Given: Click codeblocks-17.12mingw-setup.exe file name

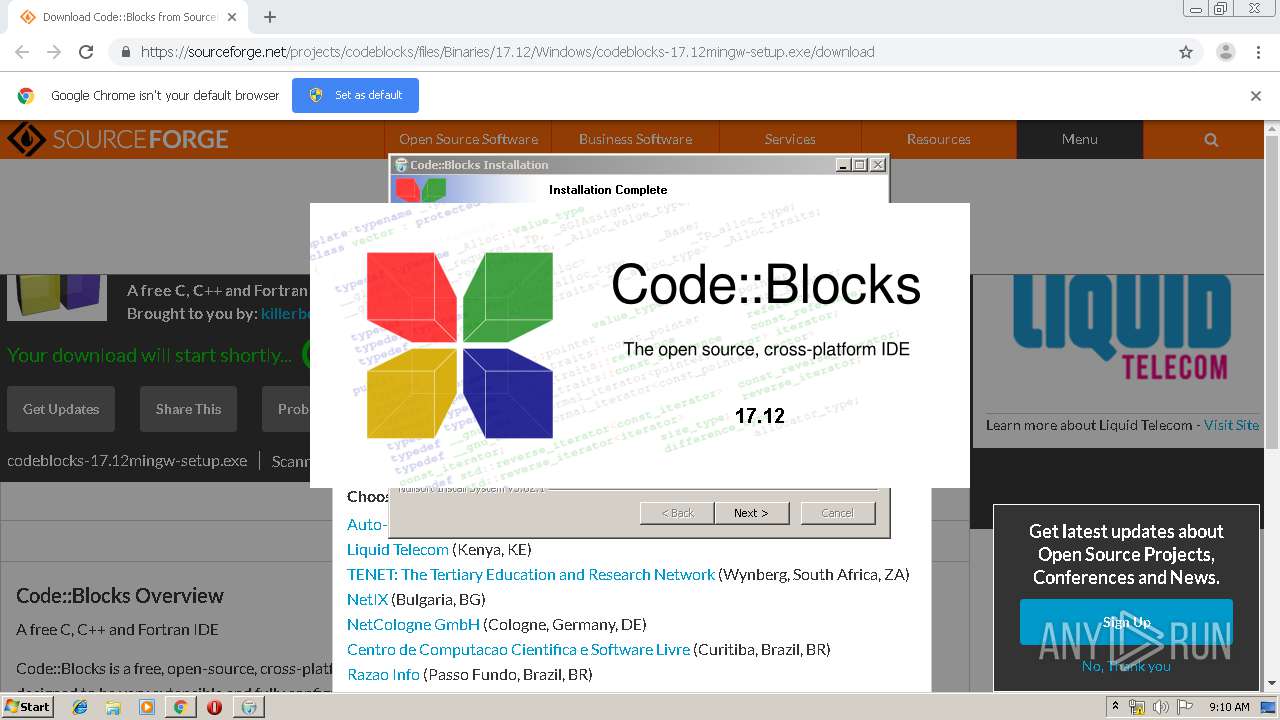Looking at the screenshot, I should point(127,461).
